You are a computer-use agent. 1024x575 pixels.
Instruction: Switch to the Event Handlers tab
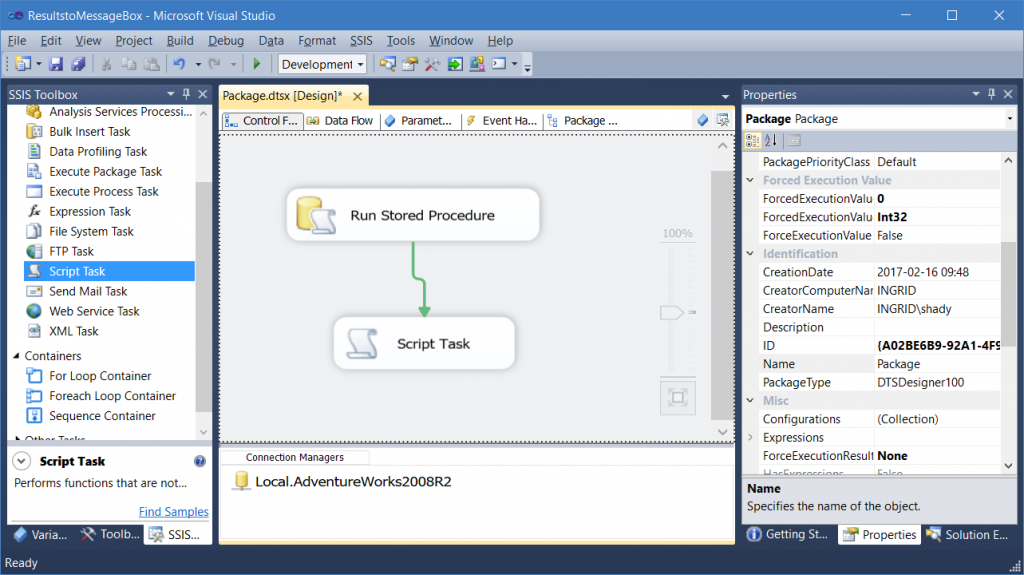point(502,121)
